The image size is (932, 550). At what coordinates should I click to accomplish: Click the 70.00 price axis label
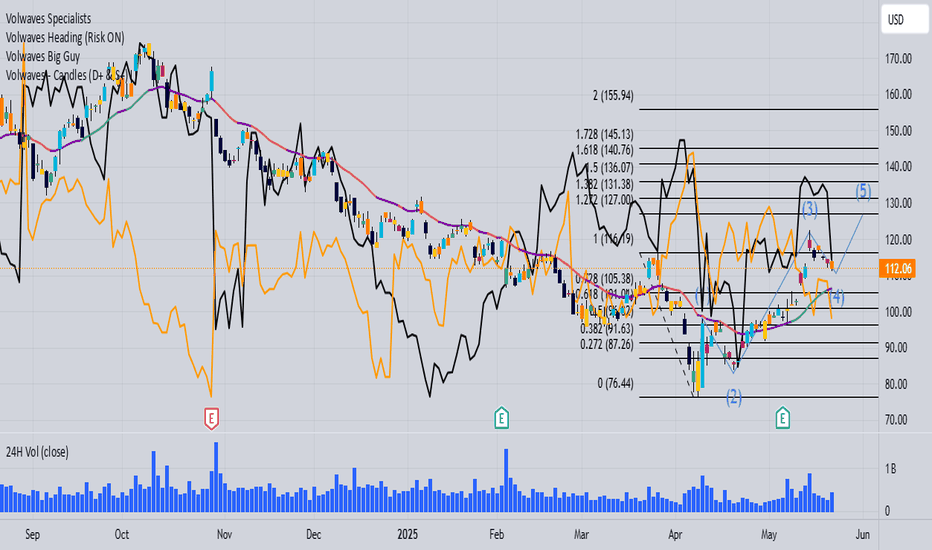click(898, 420)
